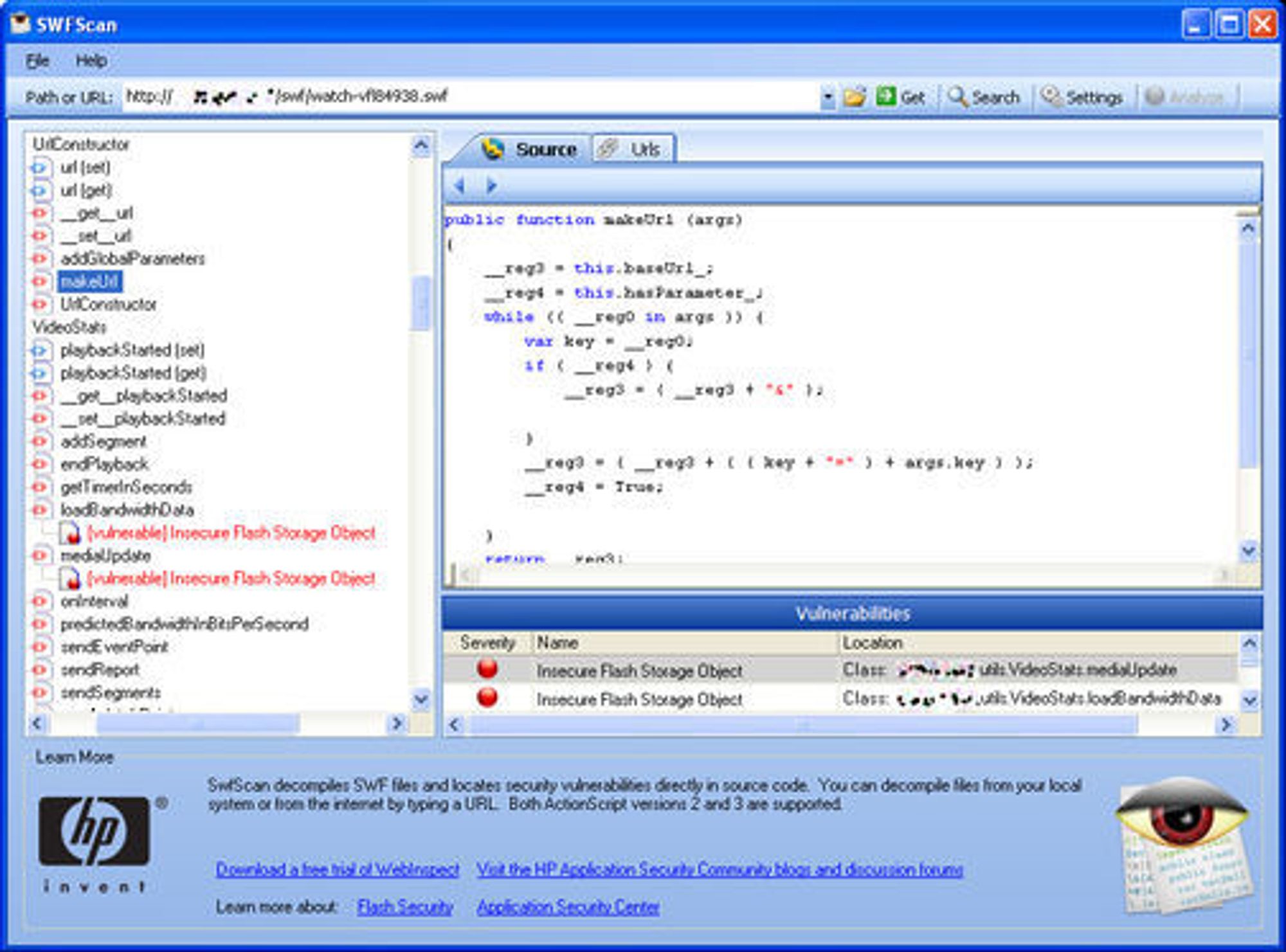Visit the HP Application Security Community link
Viewport: 1286px width, 952px height.
(x=720, y=870)
